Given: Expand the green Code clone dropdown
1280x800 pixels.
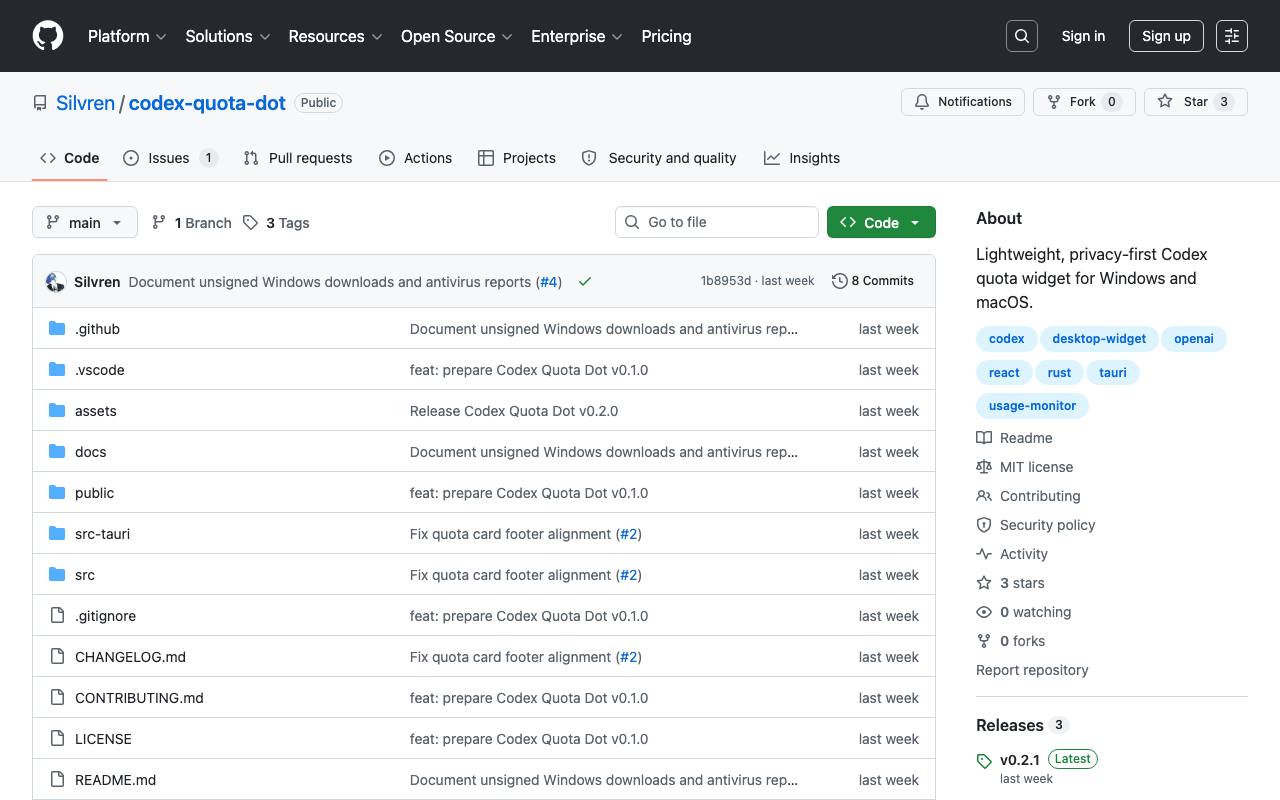Looking at the screenshot, I should (881, 222).
